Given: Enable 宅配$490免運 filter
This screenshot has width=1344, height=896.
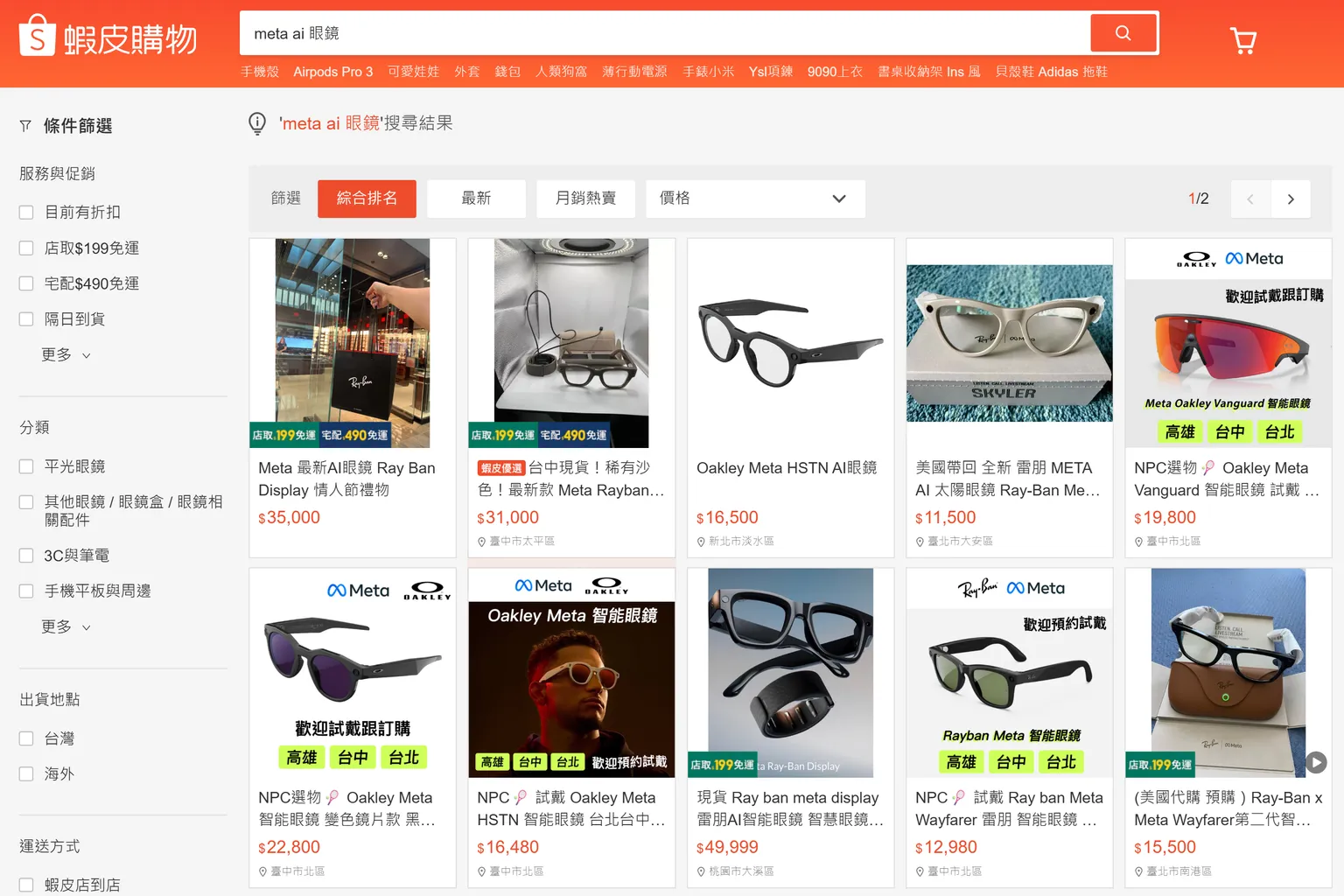Looking at the screenshot, I should pos(26,283).
